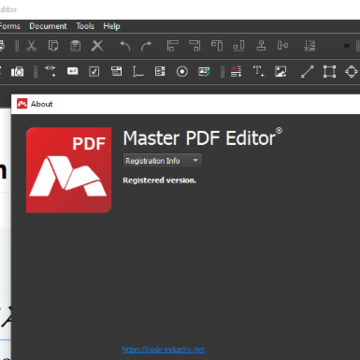Image resolution: width=360 pixels, height=360 pixels.
Task: Undo the last action
Action: click(125, 46)
